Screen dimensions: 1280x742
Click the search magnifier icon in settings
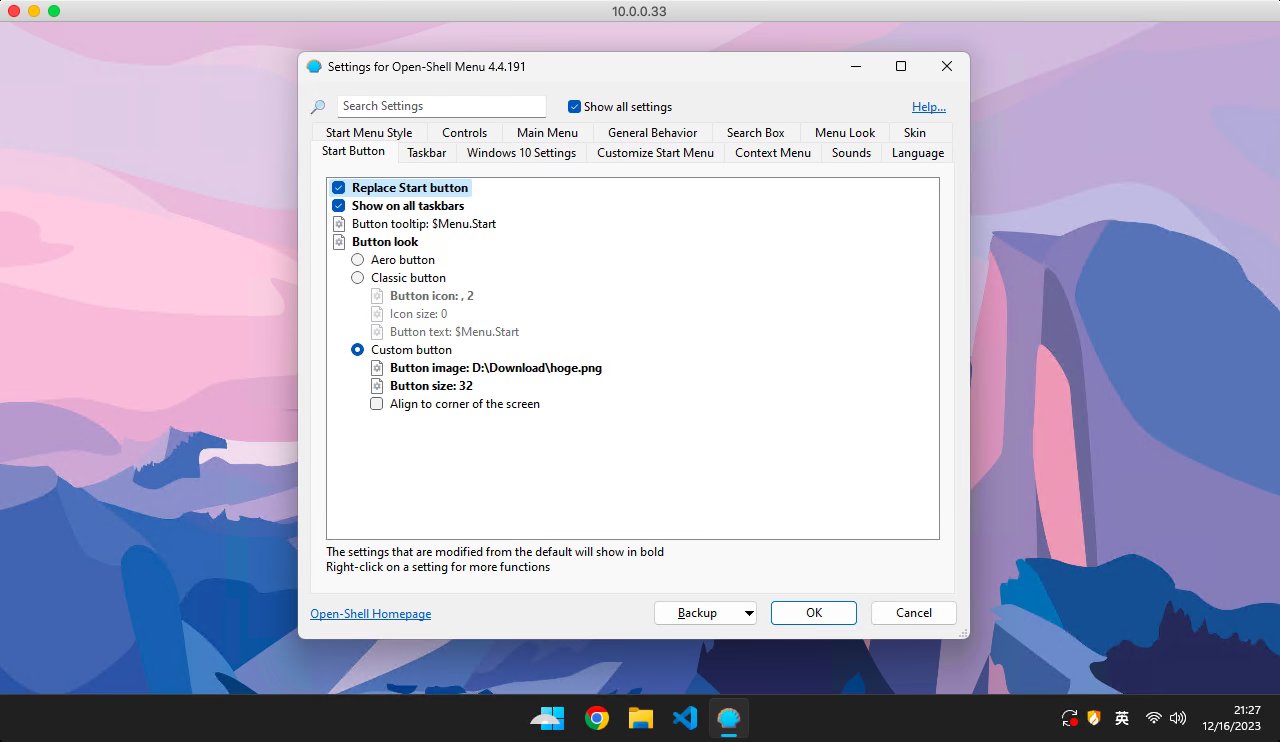coord(318,107)
